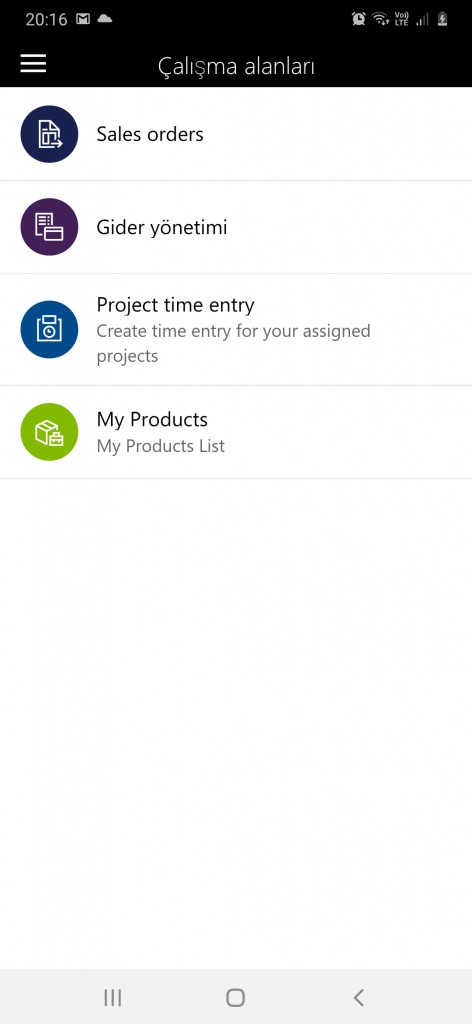The height and width of the screenshot is (1024, 472).
Task: Tap 'Create time entry for your assigned projects'
Action: [234, 344]
